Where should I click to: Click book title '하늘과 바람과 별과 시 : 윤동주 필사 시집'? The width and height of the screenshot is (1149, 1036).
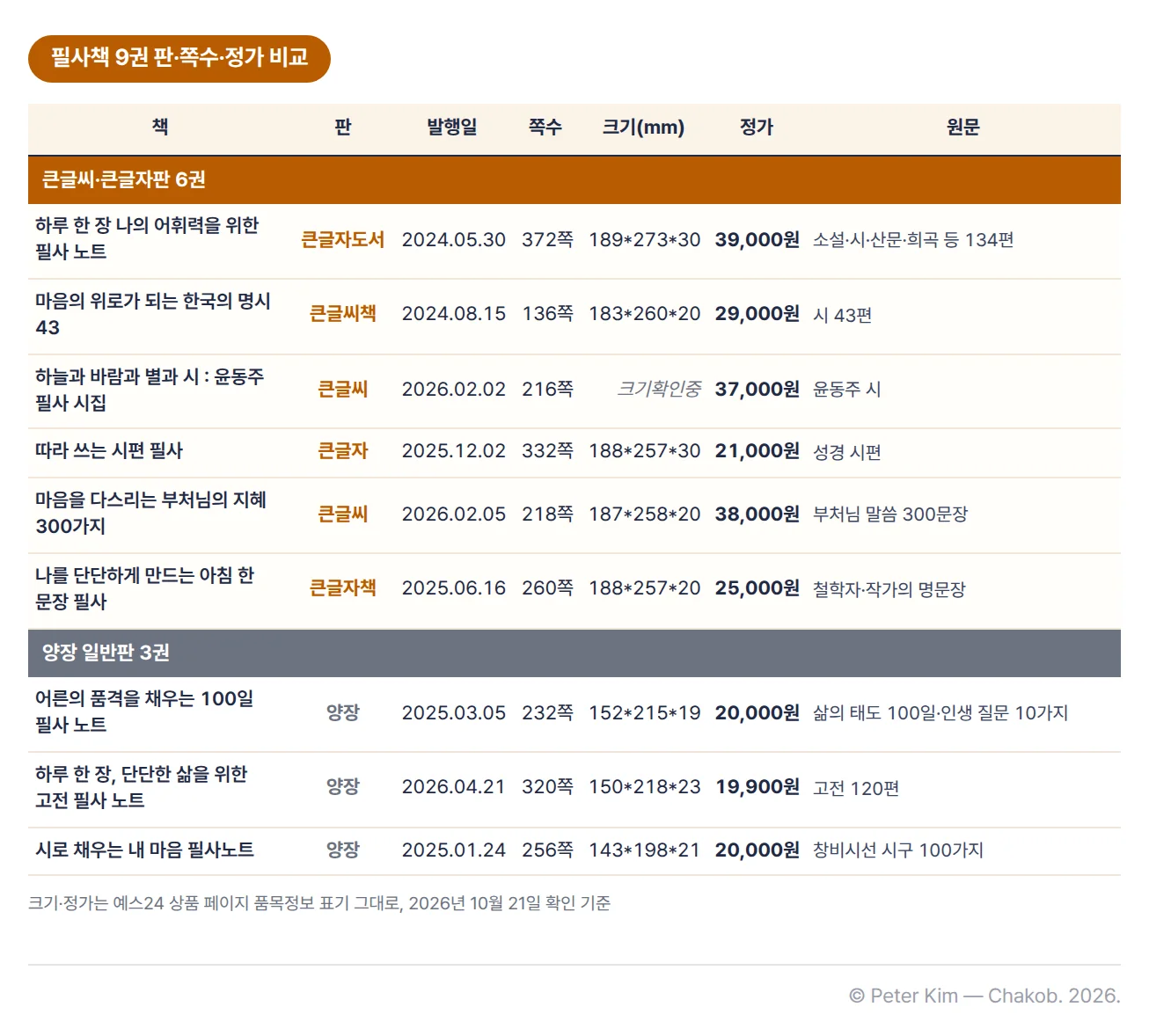pyautogui.click(x=150, y=390)
